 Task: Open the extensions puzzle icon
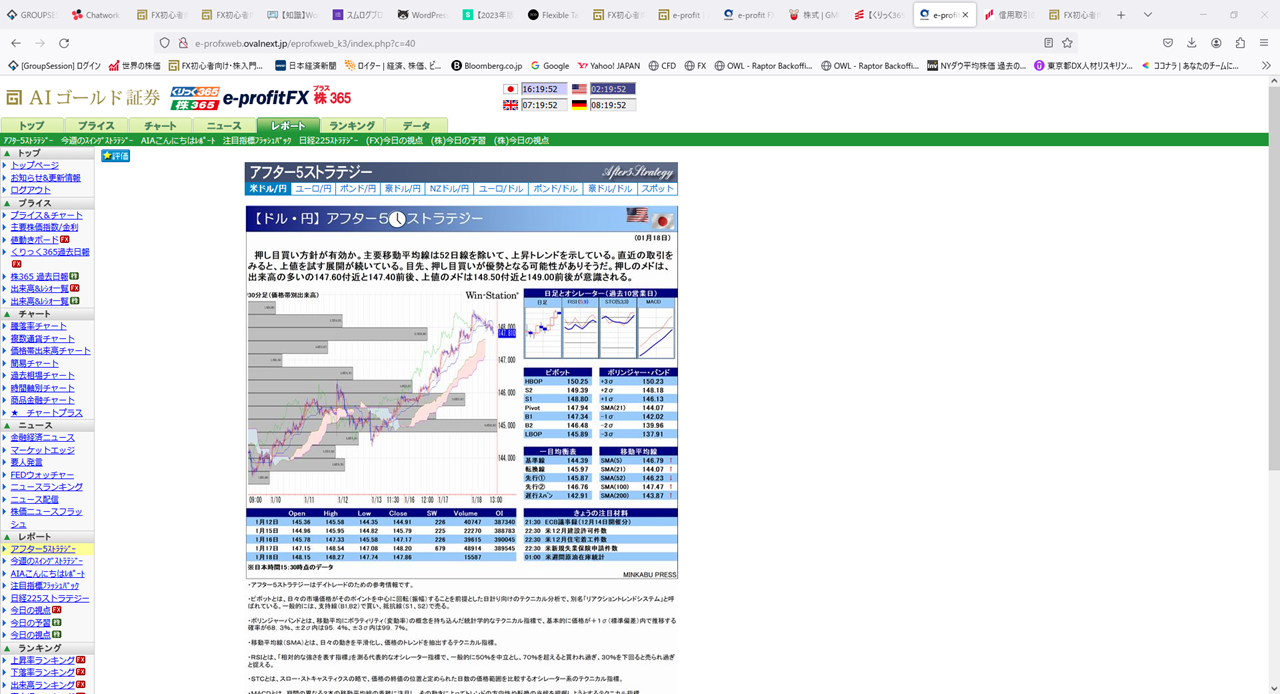point(1240,43)
